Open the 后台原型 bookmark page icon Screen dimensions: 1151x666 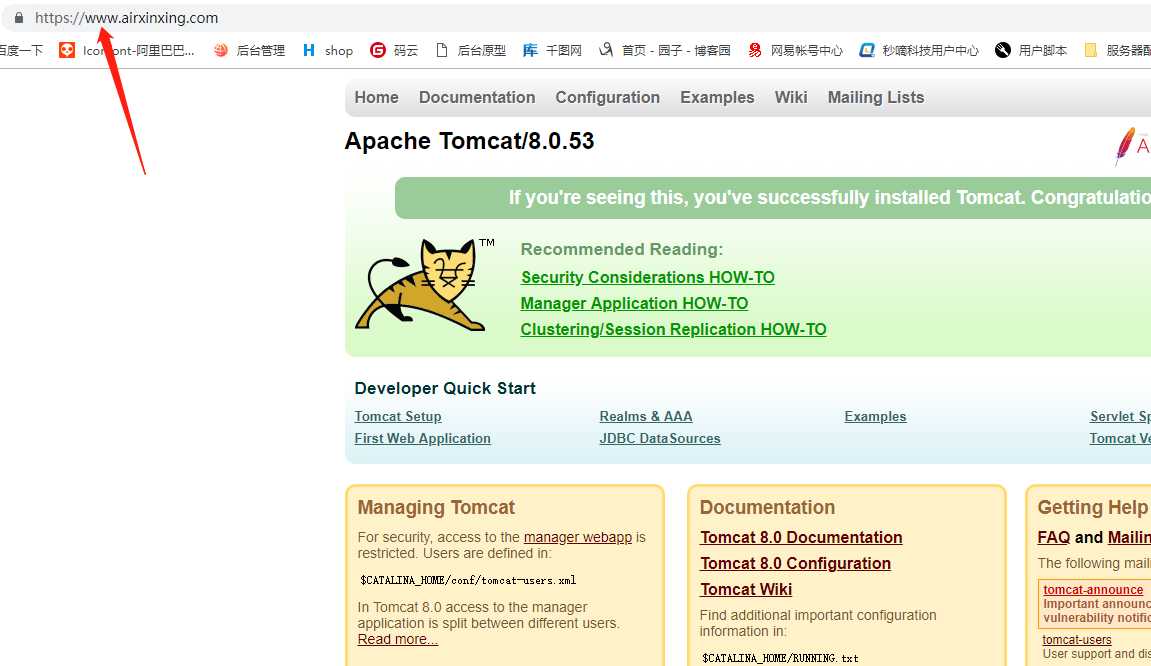point(441,50)
